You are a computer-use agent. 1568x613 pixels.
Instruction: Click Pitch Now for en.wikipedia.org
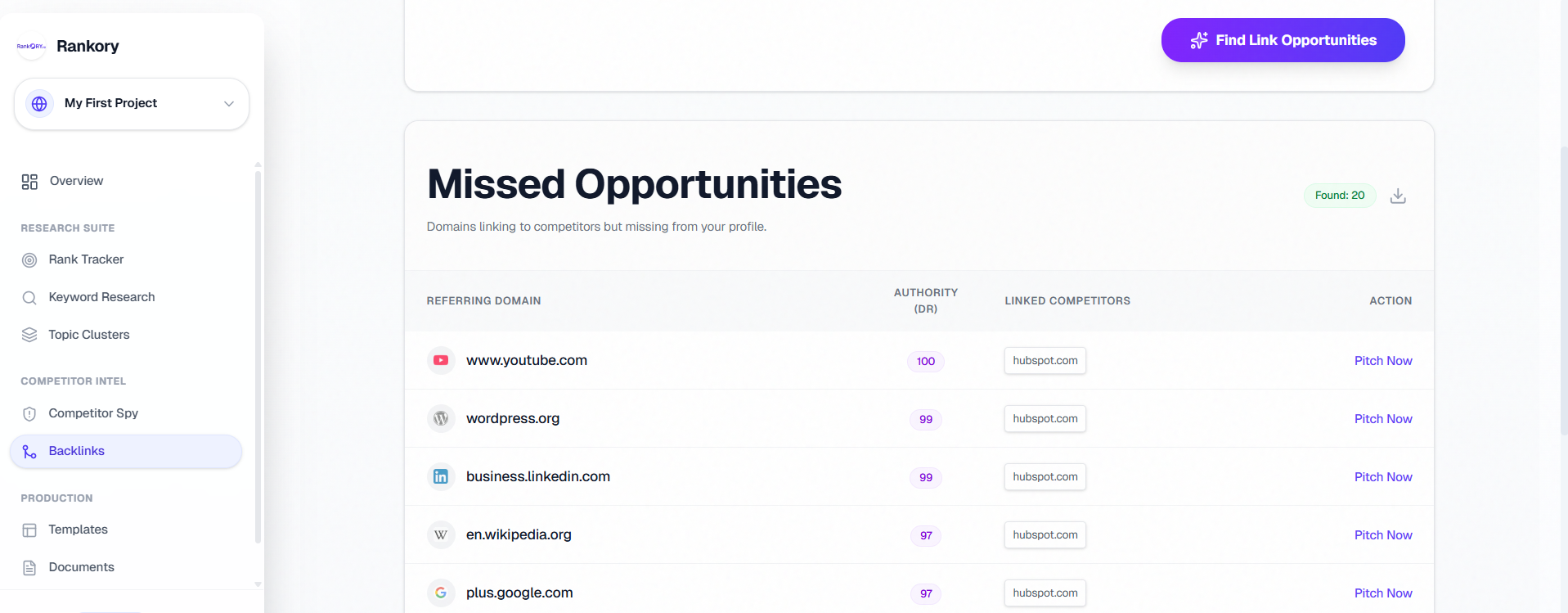coord(1382,535)
